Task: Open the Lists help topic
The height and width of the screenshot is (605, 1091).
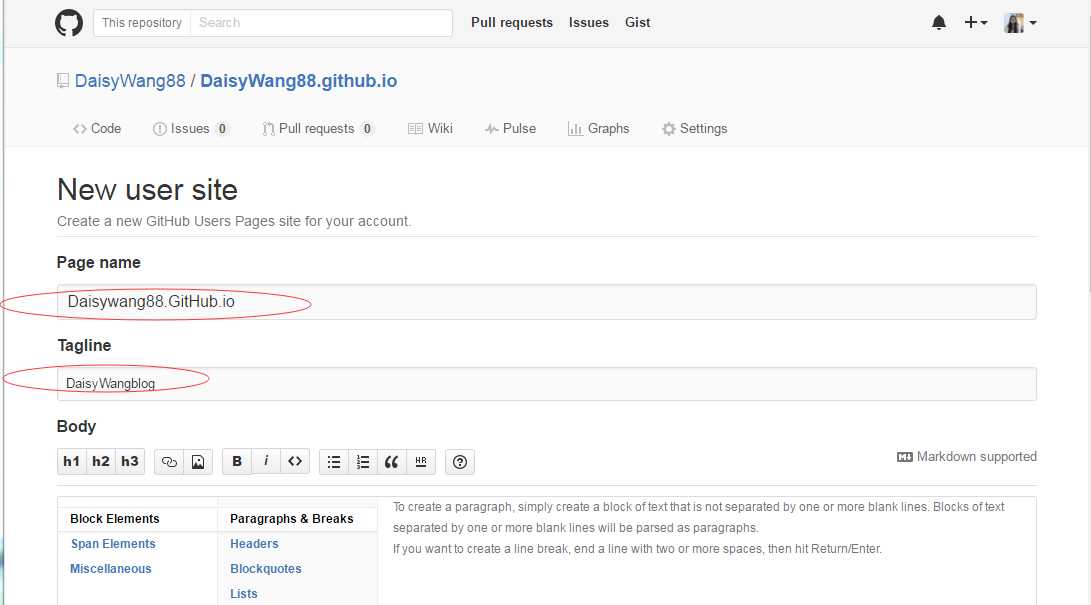Action: pyautogui.click(x=244, y=594)
